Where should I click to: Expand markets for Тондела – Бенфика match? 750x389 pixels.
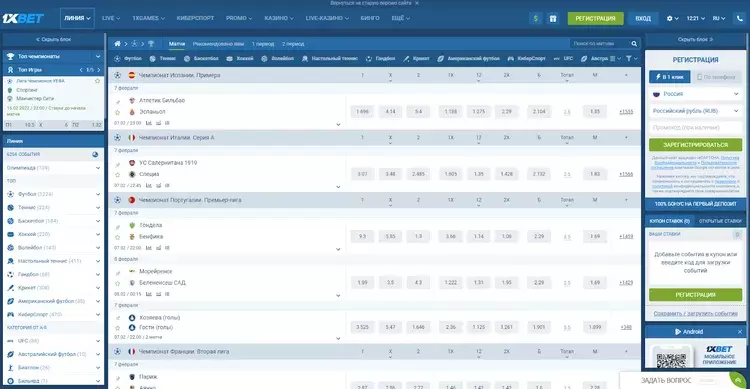coord(338,249)
